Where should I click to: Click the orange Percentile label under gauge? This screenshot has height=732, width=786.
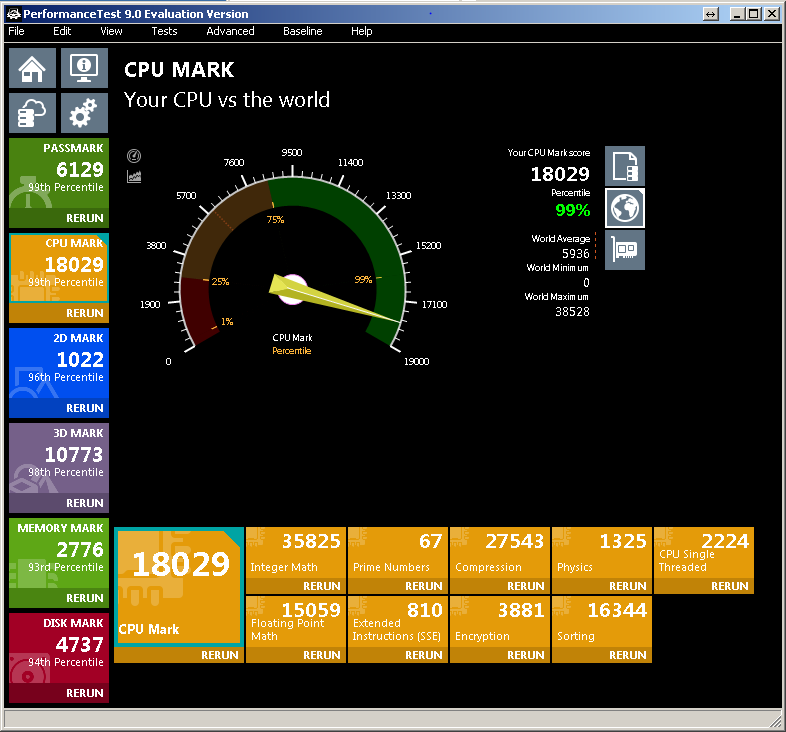[x=292, y=351]
